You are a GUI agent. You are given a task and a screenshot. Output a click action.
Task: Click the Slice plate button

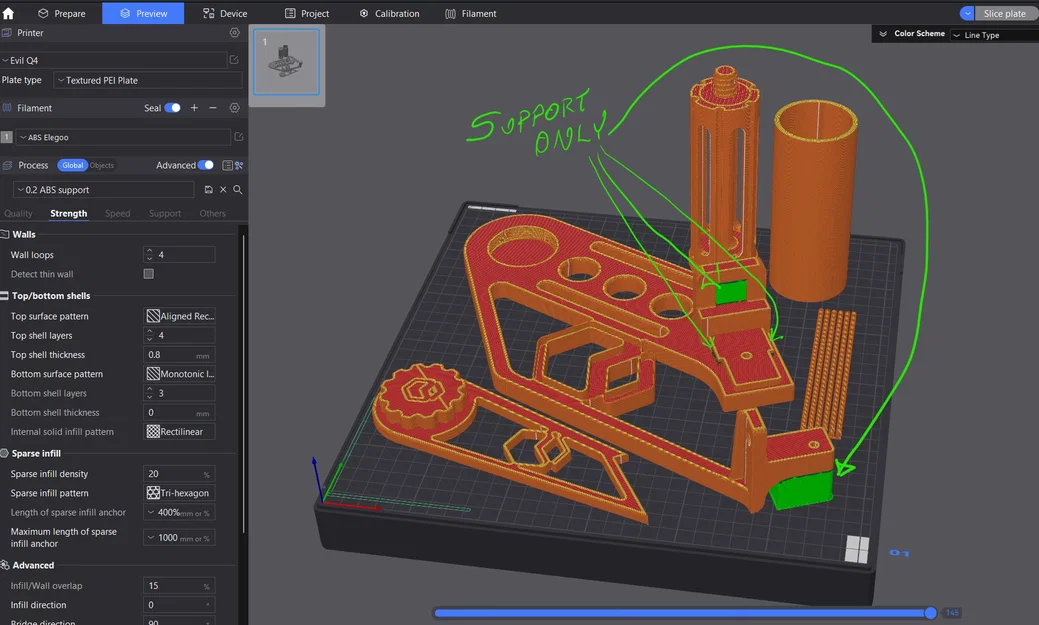(x=1007, y=13)
